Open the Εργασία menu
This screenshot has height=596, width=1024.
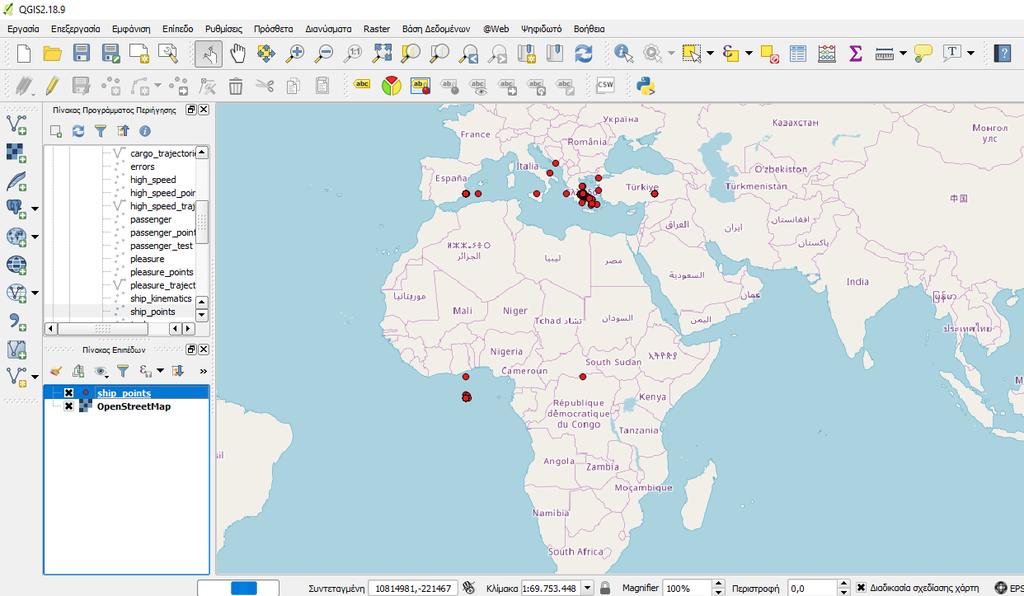(23, 29)
